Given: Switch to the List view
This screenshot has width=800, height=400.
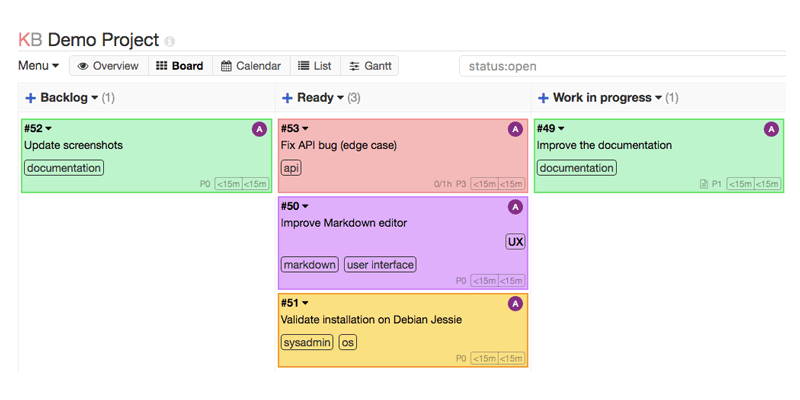Looking at the screenshot, I should pos(314,66).
